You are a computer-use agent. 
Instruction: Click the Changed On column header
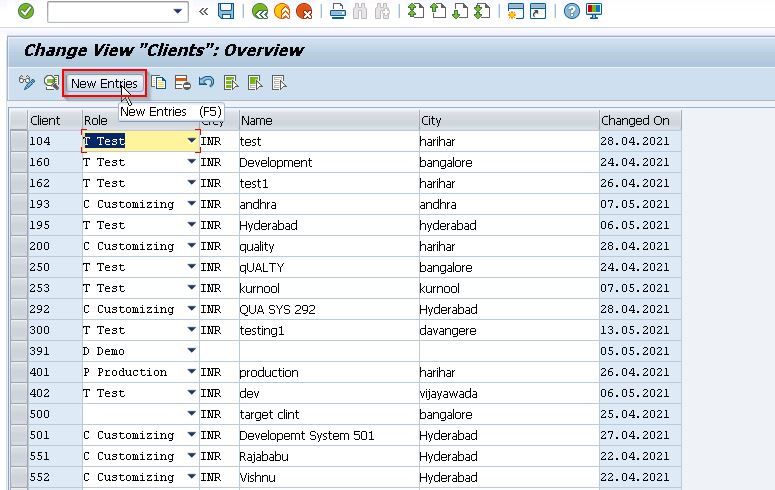(x=640, y=120)
